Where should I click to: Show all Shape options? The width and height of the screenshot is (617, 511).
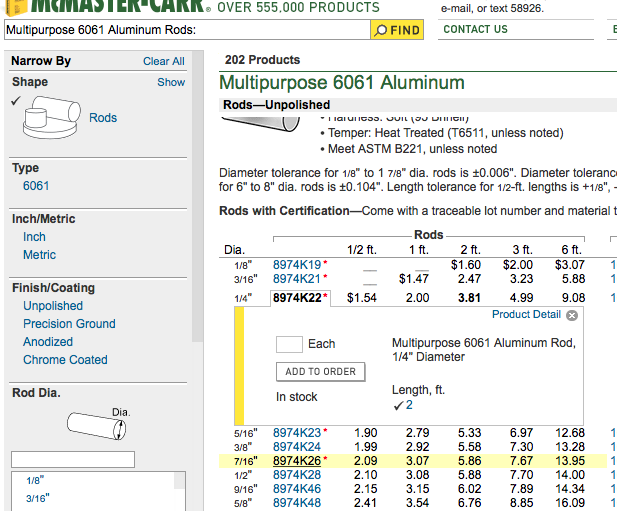click(x=171, y=82)
